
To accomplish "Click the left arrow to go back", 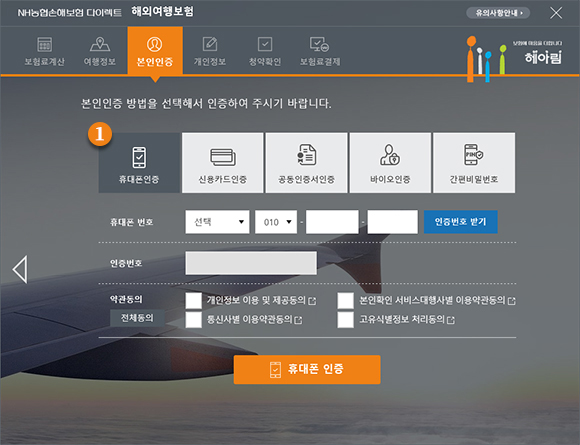I will 20,269.
